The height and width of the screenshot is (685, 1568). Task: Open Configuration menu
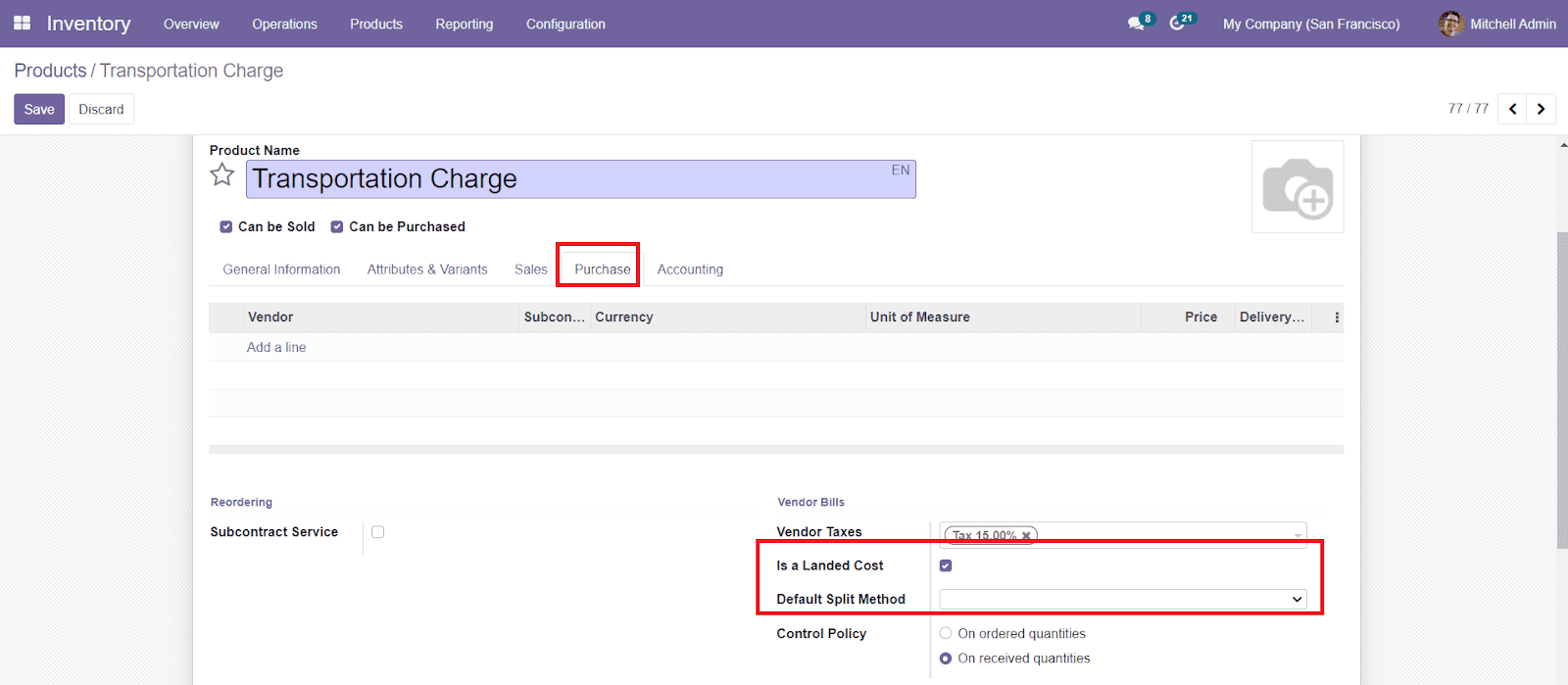point(565,24)
